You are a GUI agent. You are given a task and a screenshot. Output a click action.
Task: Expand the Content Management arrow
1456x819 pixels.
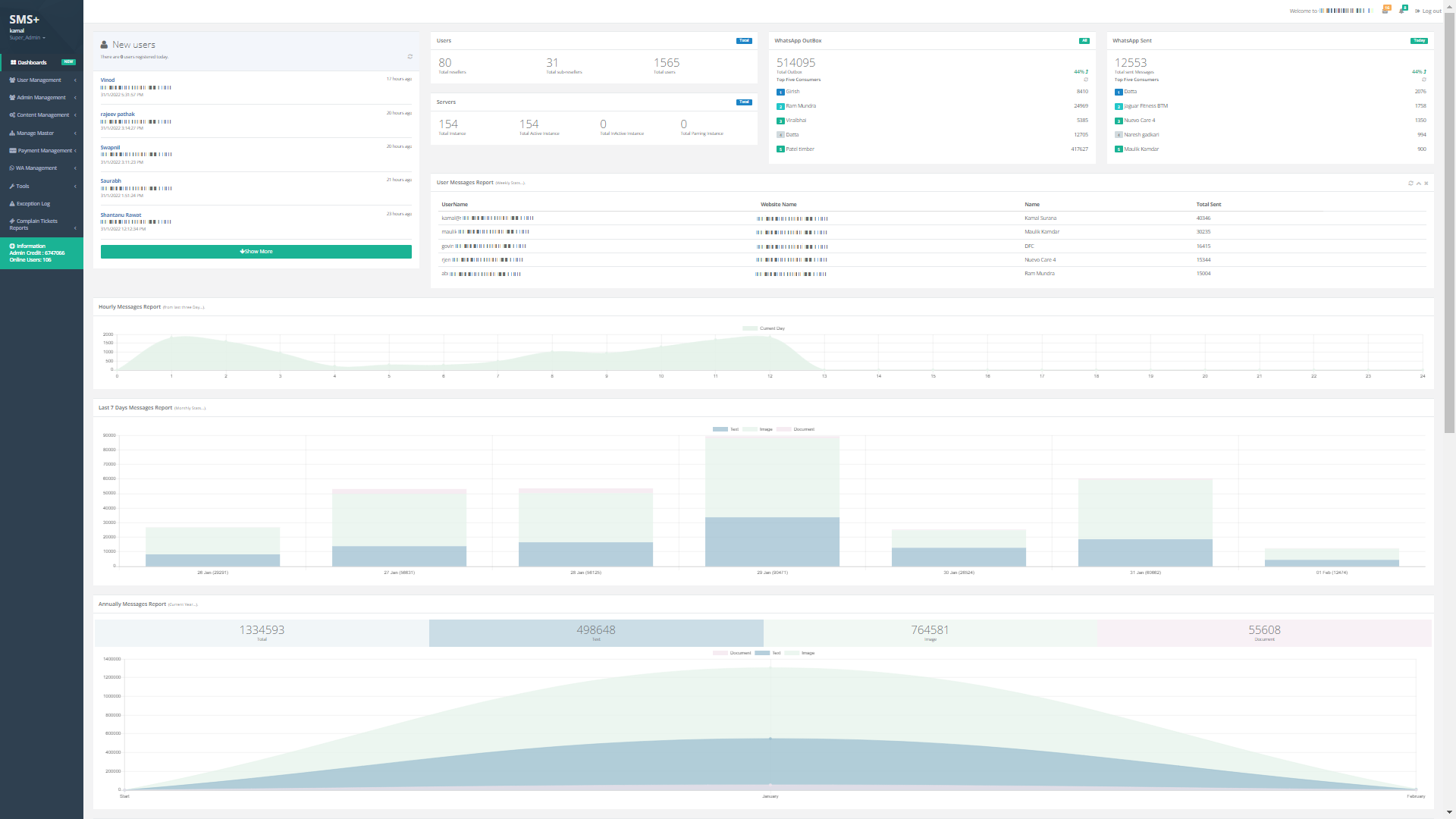(x=75, y=115)
